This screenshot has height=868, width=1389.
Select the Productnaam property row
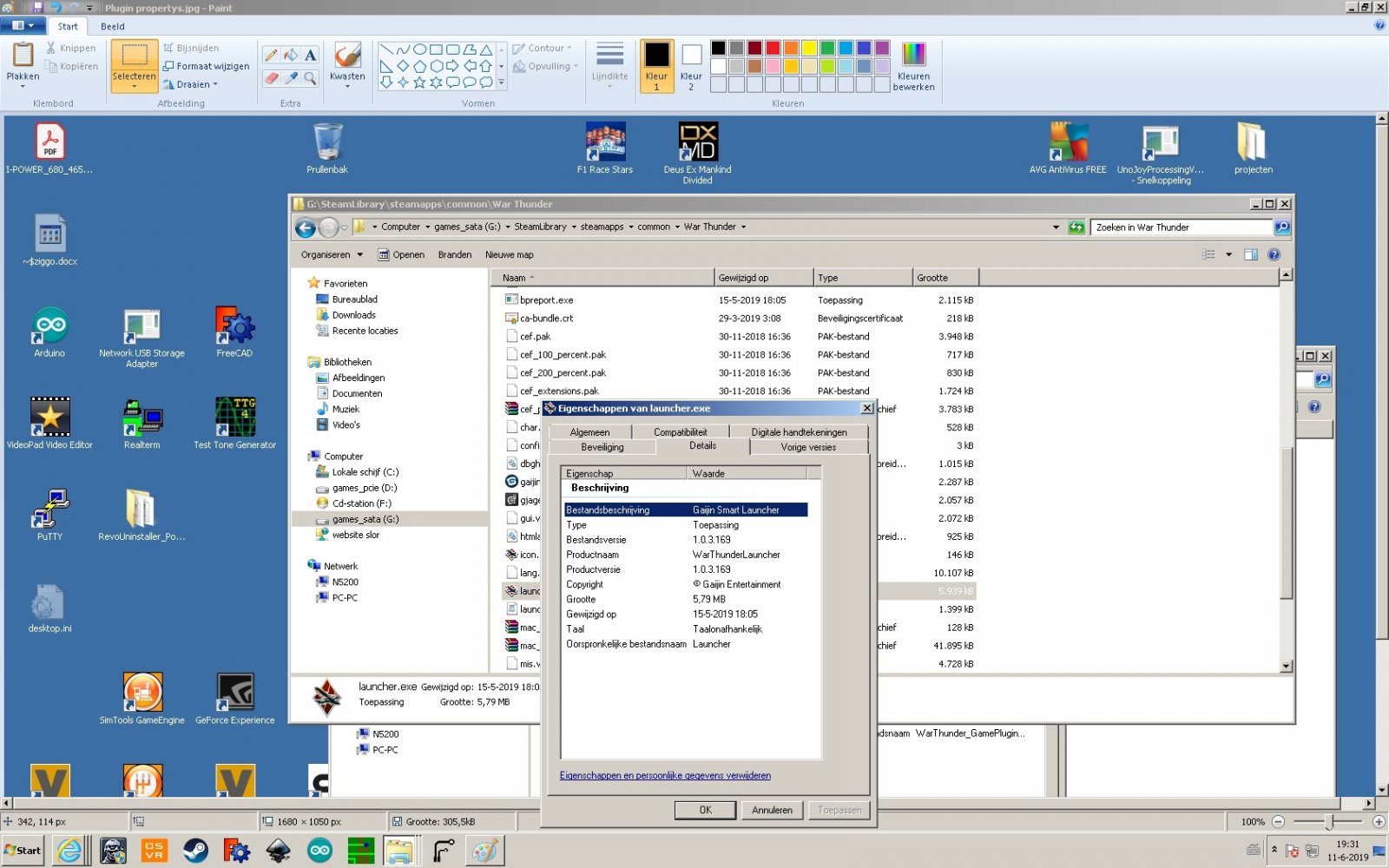[x=686, y=555]
